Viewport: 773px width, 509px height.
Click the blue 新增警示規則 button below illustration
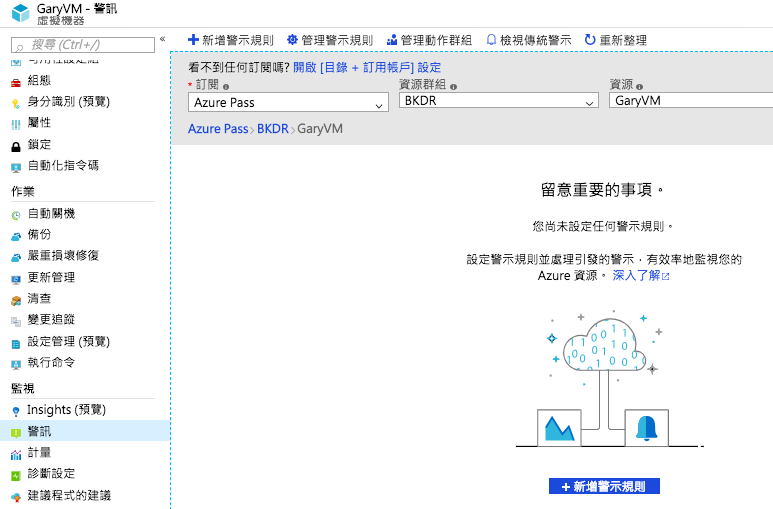[604, 486]
